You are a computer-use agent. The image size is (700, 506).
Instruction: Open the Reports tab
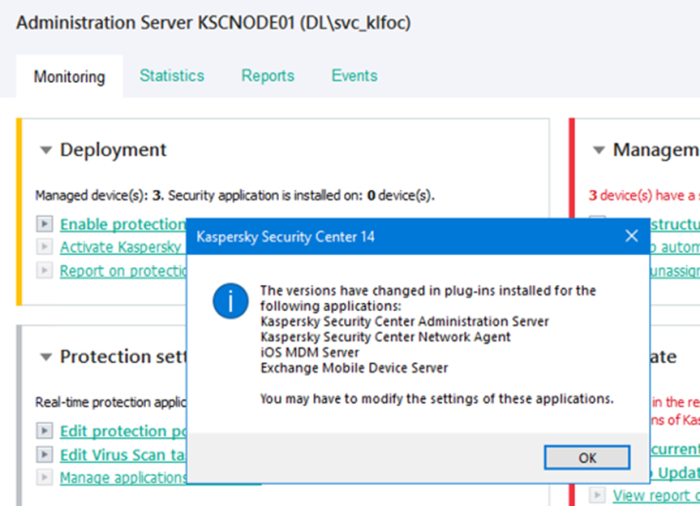pyautogui.click(x=268, y=76)
